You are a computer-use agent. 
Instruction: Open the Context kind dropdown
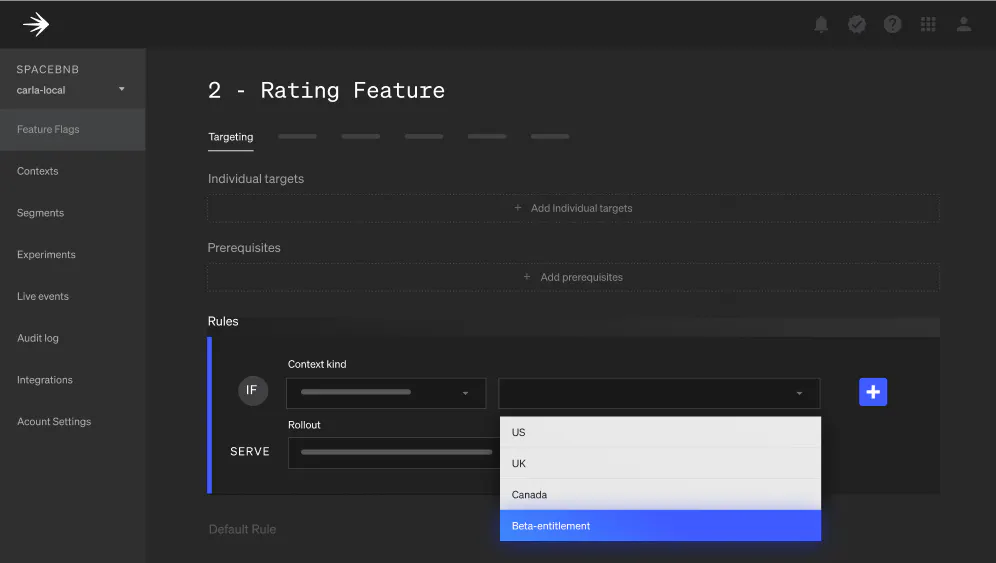point(386,393)
